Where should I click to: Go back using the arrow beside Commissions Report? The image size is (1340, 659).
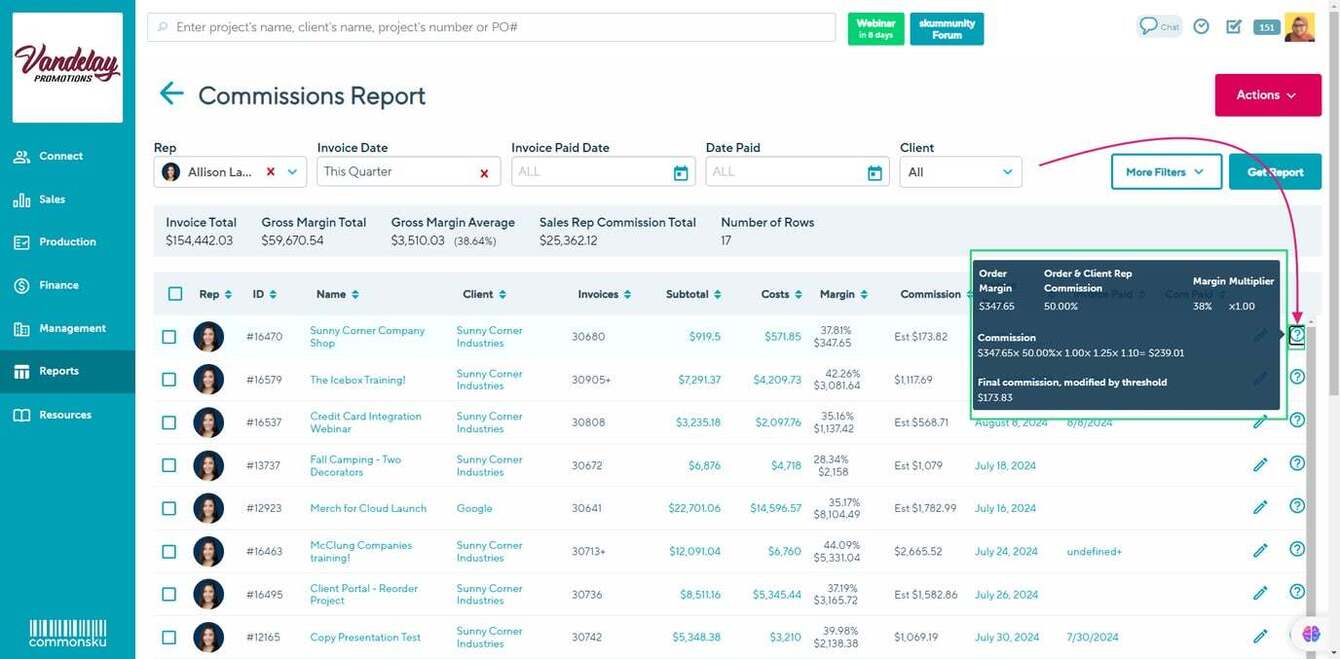172,94
